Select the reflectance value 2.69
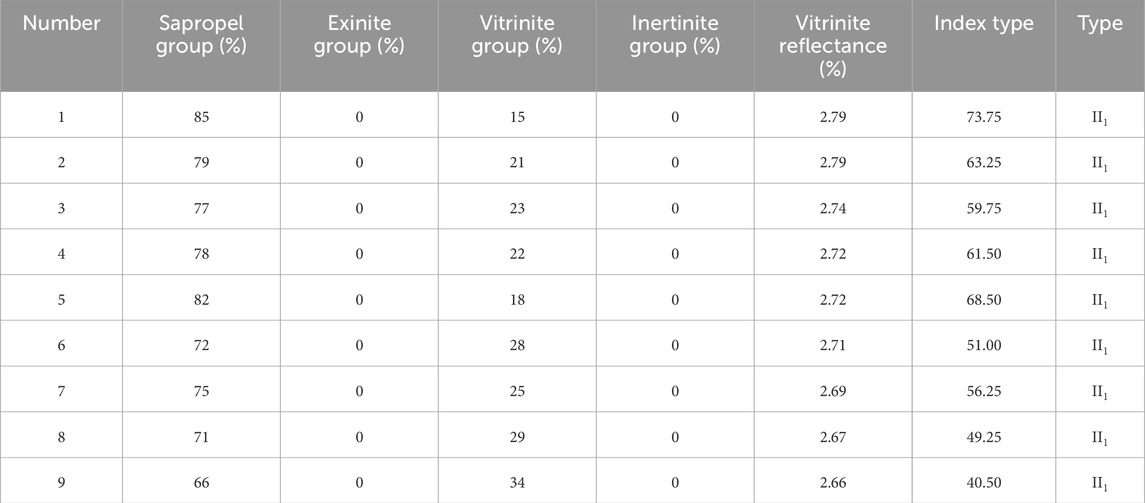Image resolution: width=1145 pixels, height=503 pixels. tap(832, 391)
